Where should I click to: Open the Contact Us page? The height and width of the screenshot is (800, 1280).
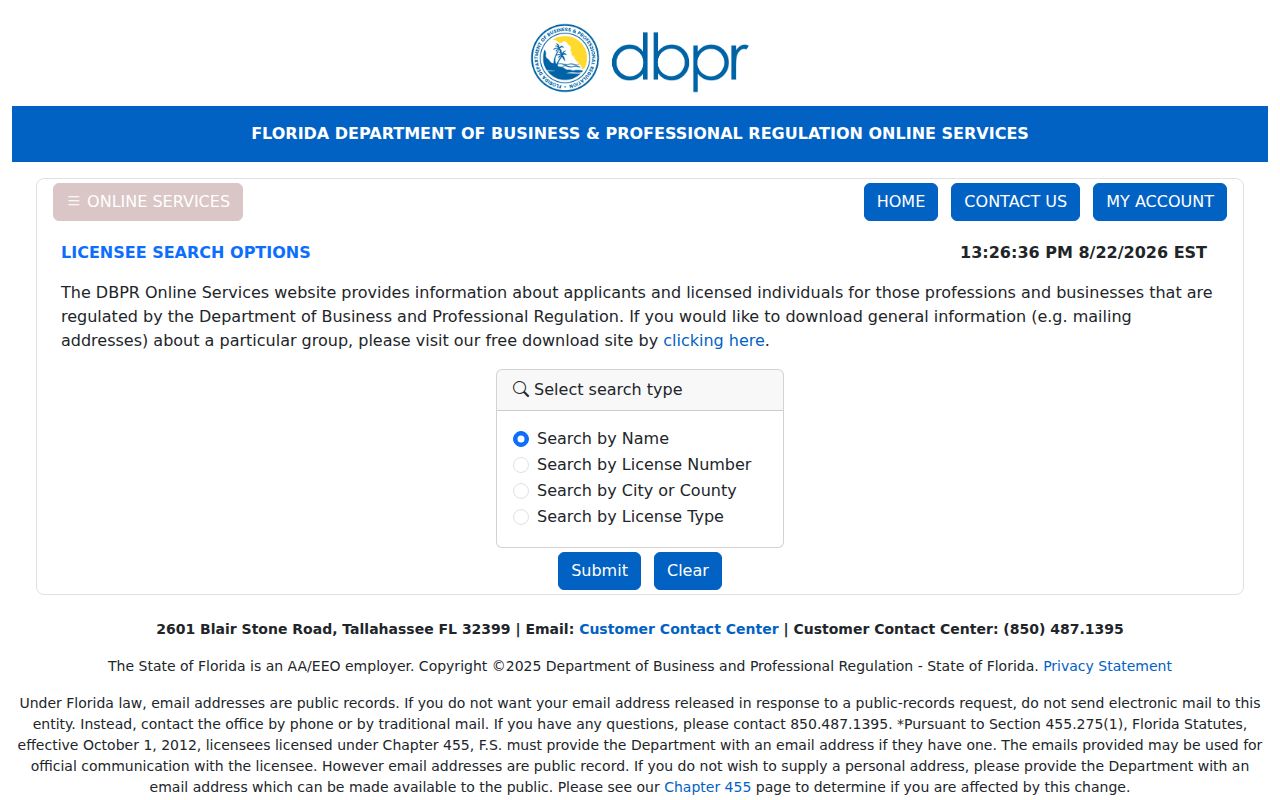[x=1015, y=202]
